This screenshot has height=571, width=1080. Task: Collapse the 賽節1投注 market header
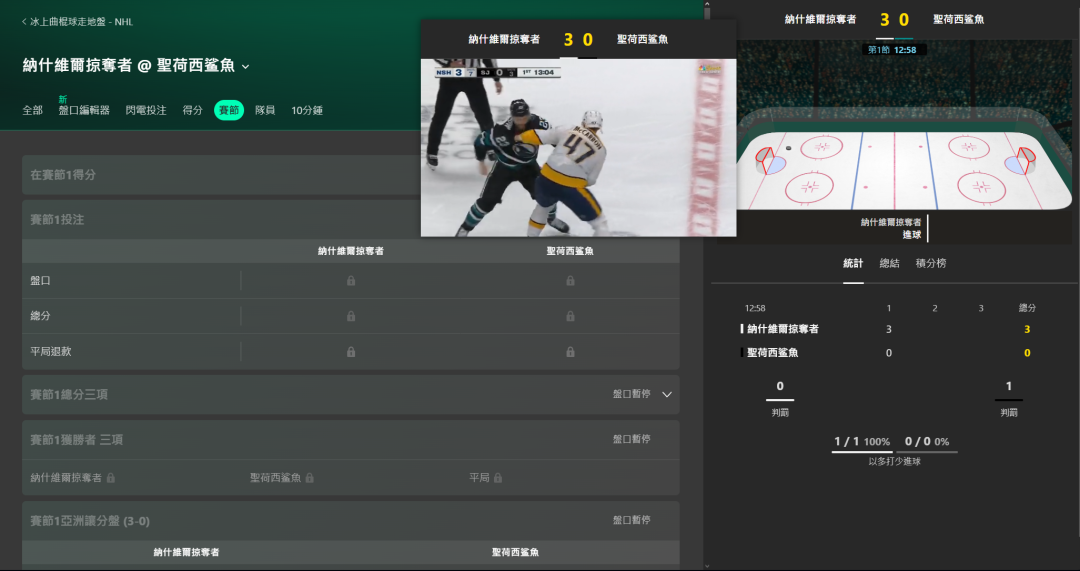[221, 220]
